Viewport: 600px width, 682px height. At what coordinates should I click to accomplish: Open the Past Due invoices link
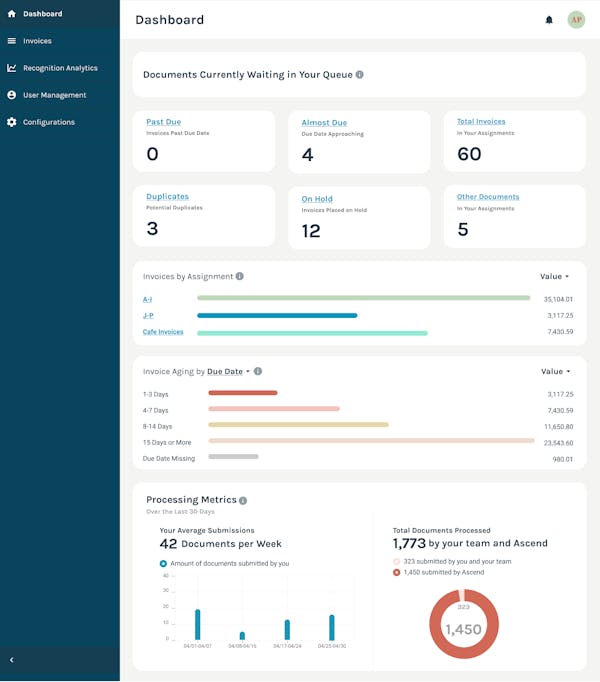164,122
